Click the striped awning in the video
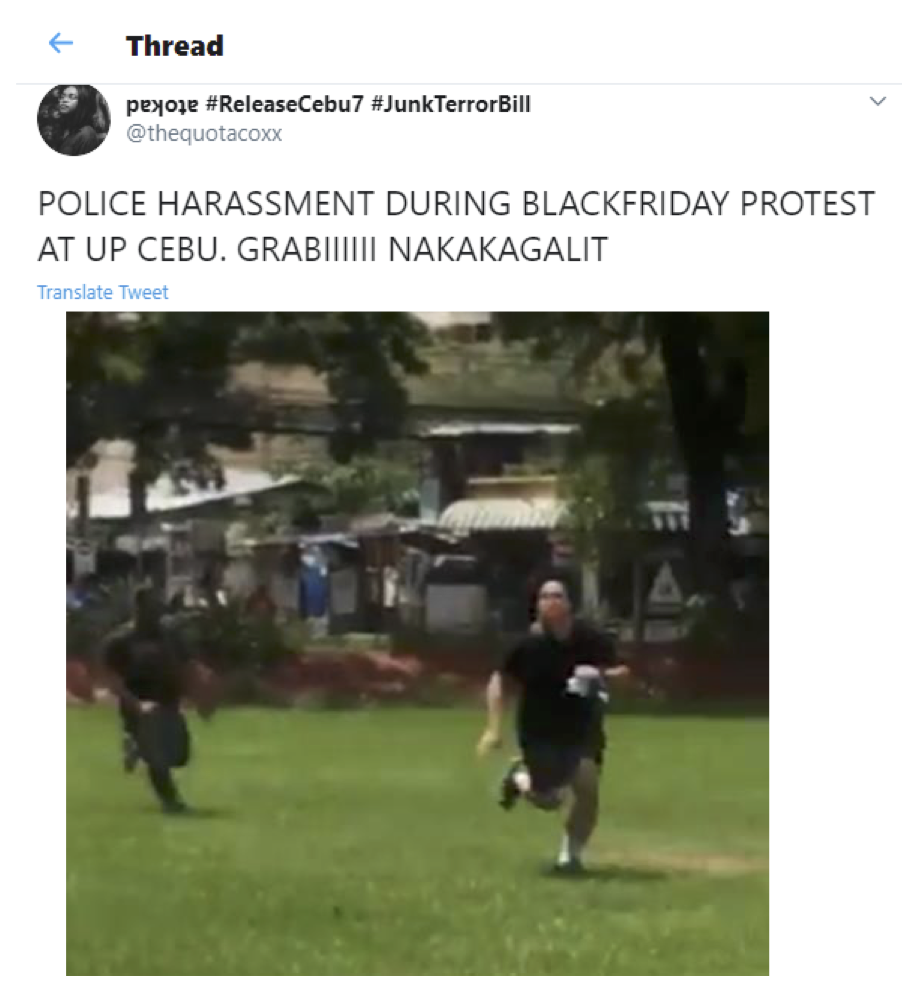This screenshot has width=902, height=991. (503, 514)
